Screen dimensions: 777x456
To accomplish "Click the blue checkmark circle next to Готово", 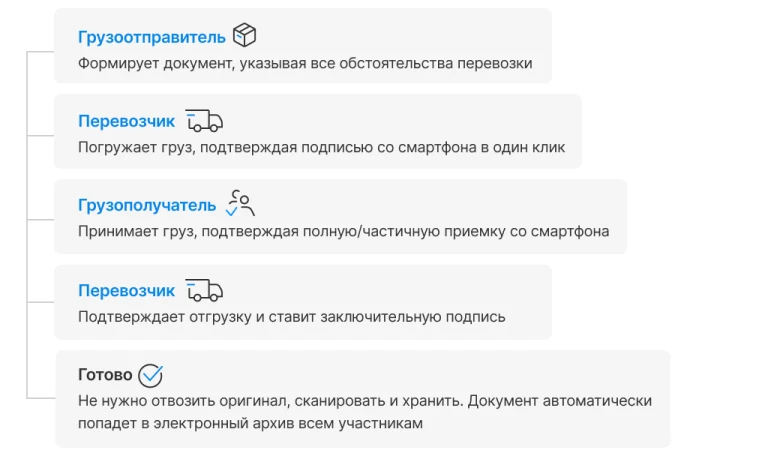I will point(150,375).
